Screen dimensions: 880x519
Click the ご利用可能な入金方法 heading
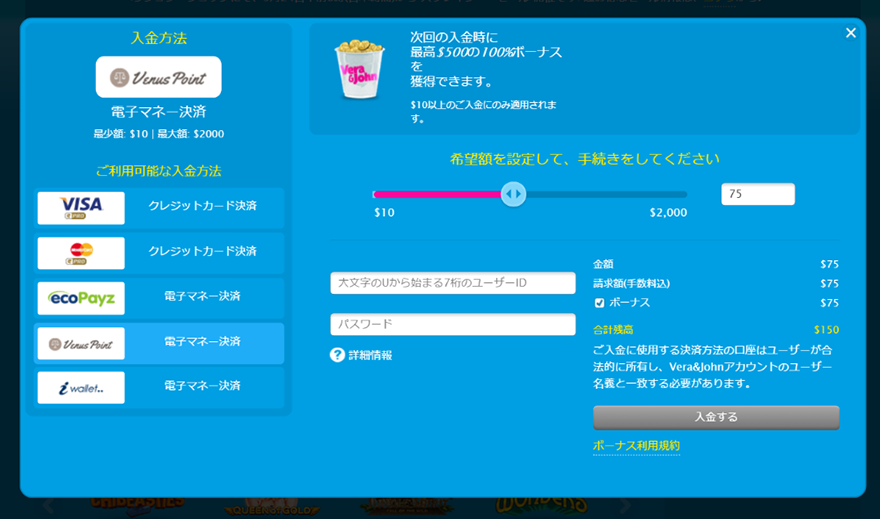(x=159, y=171)
